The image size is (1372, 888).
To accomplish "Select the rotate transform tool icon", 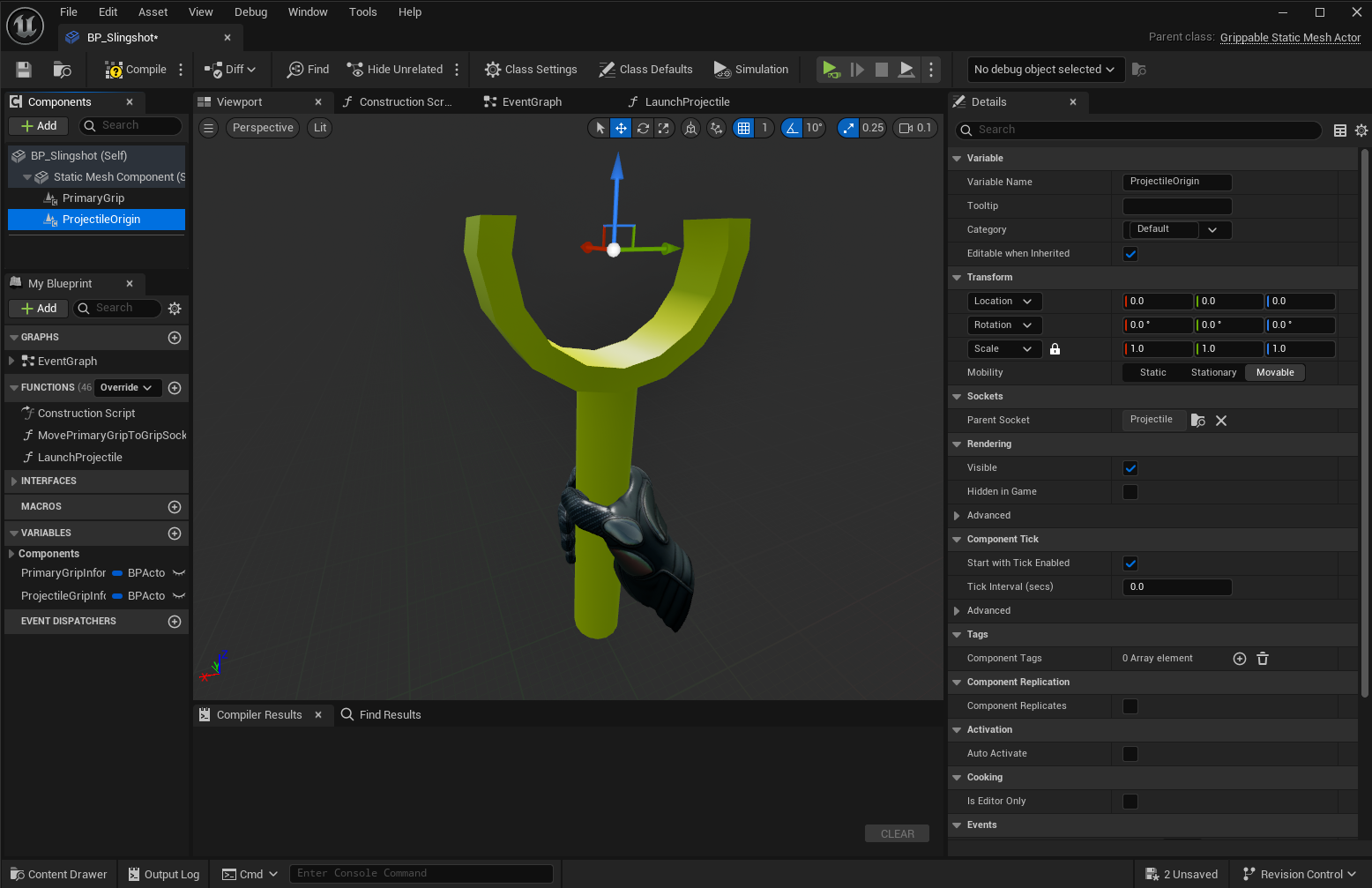I will point(643,128).
